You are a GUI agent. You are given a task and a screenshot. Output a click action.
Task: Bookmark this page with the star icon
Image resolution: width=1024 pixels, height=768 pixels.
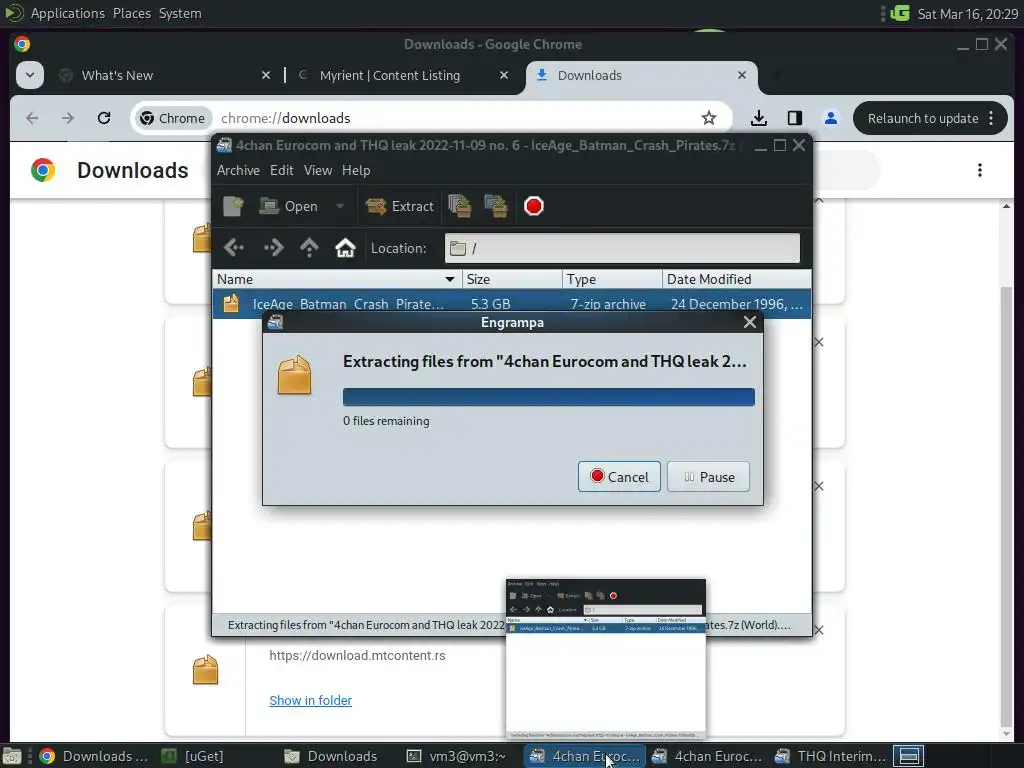[709, 118]
